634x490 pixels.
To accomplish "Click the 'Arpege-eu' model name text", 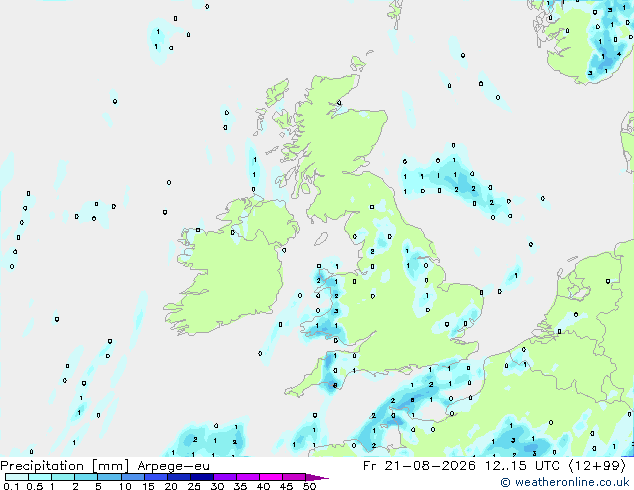I will [173, 466].
